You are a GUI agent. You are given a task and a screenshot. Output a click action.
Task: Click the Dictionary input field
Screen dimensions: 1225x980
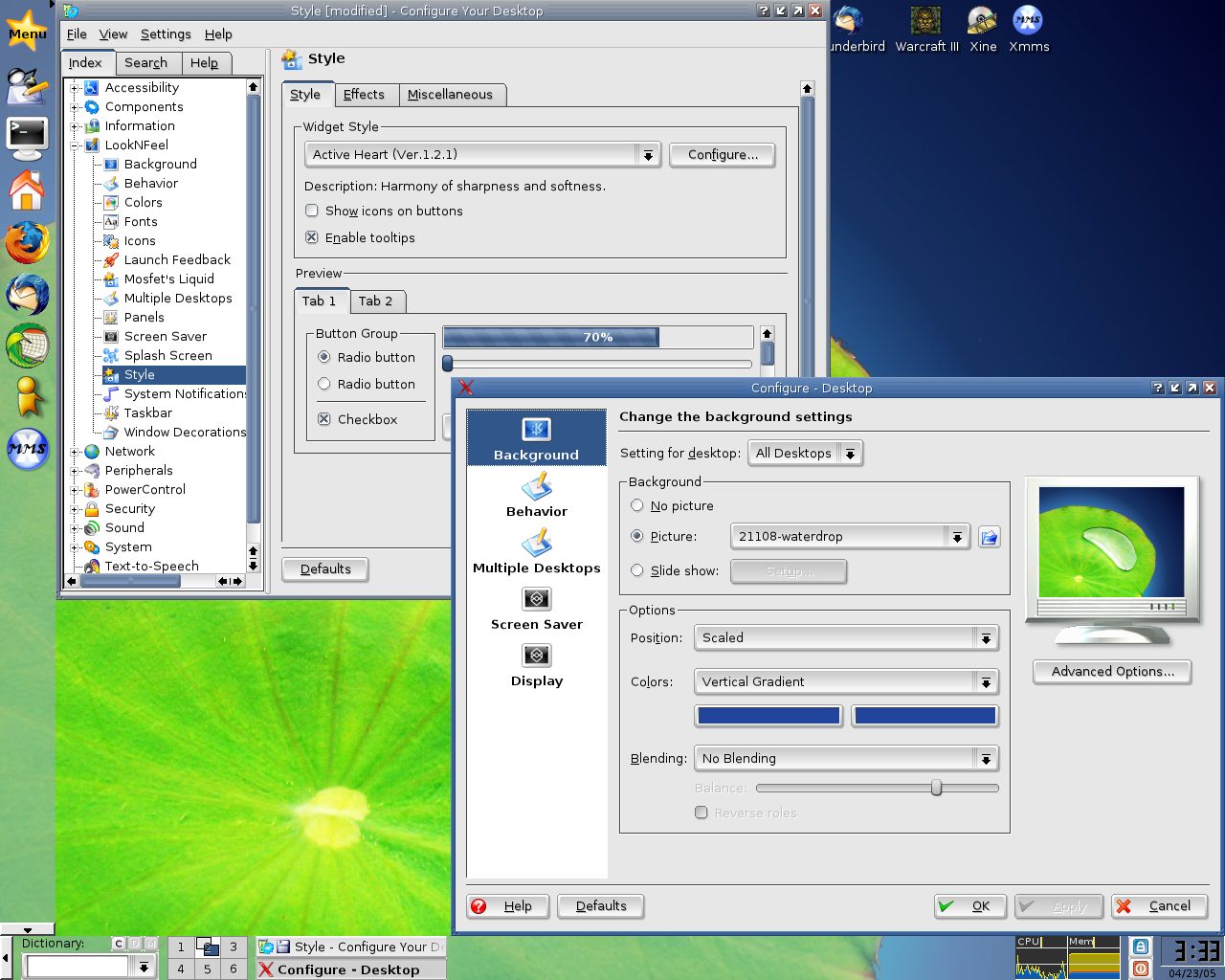tap(78, 967)
